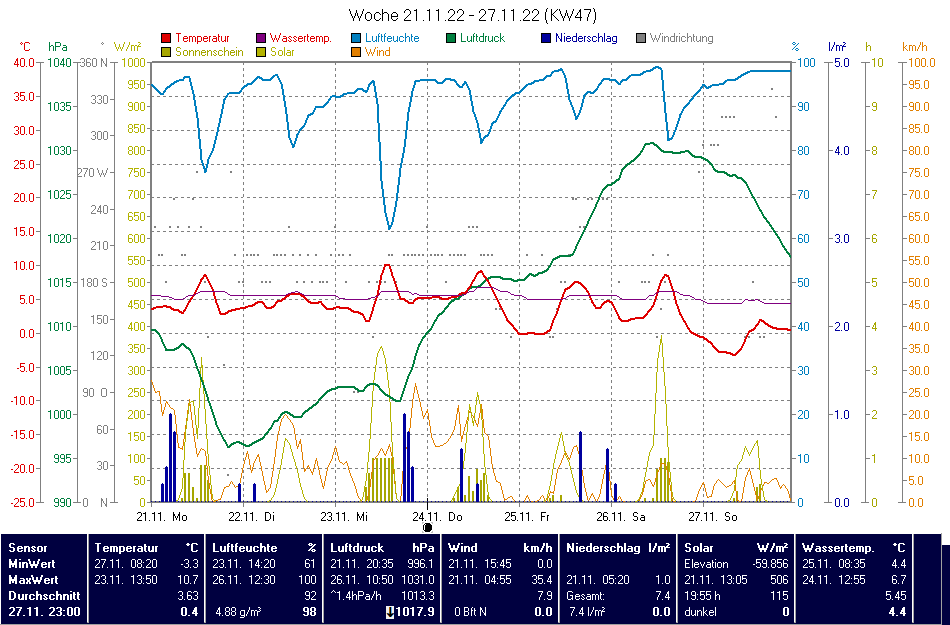Click the Solar legend label
This screenshot has width=950, height=625.
[x=282, y=52]
